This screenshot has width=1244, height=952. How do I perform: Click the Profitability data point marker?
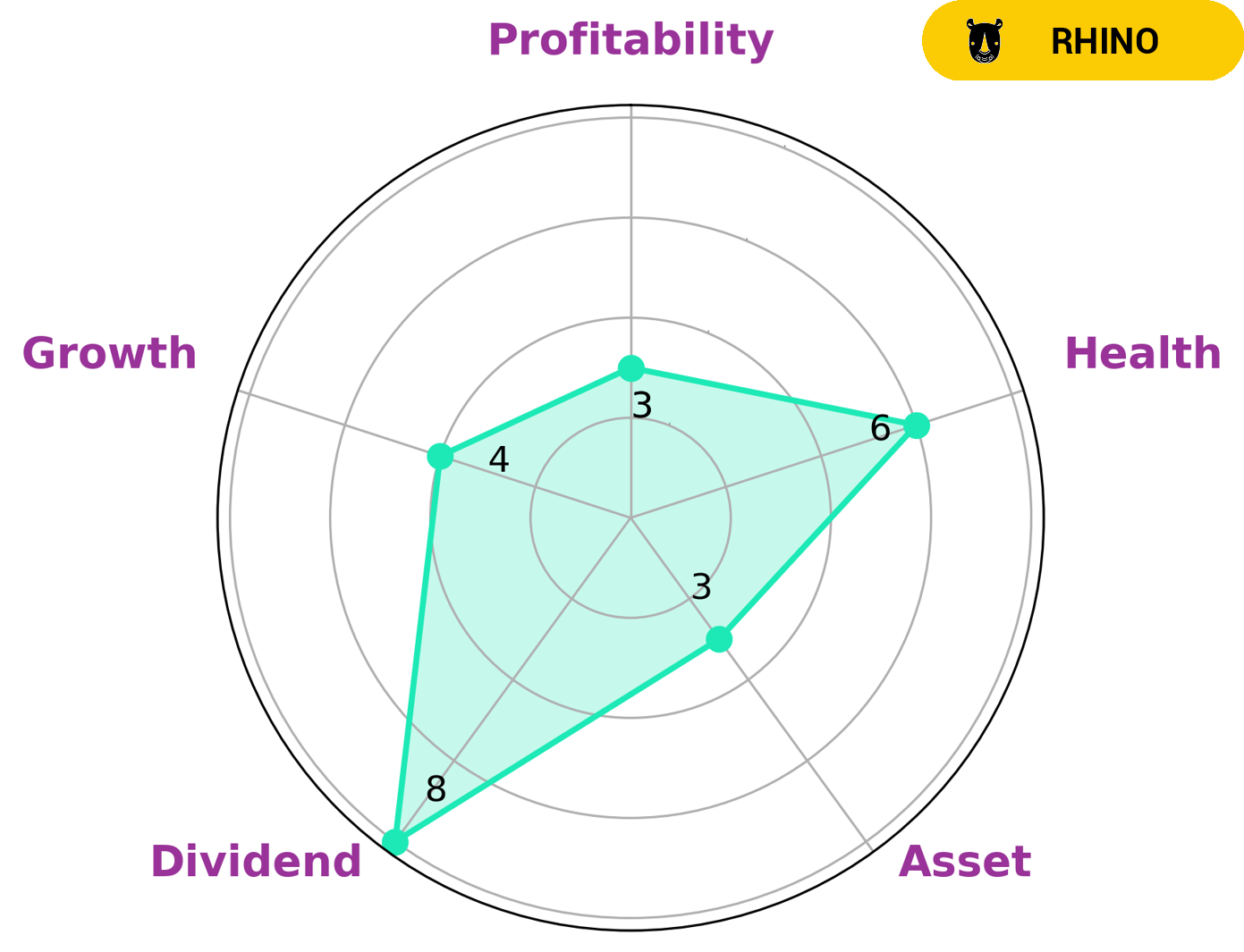[631, 367]
